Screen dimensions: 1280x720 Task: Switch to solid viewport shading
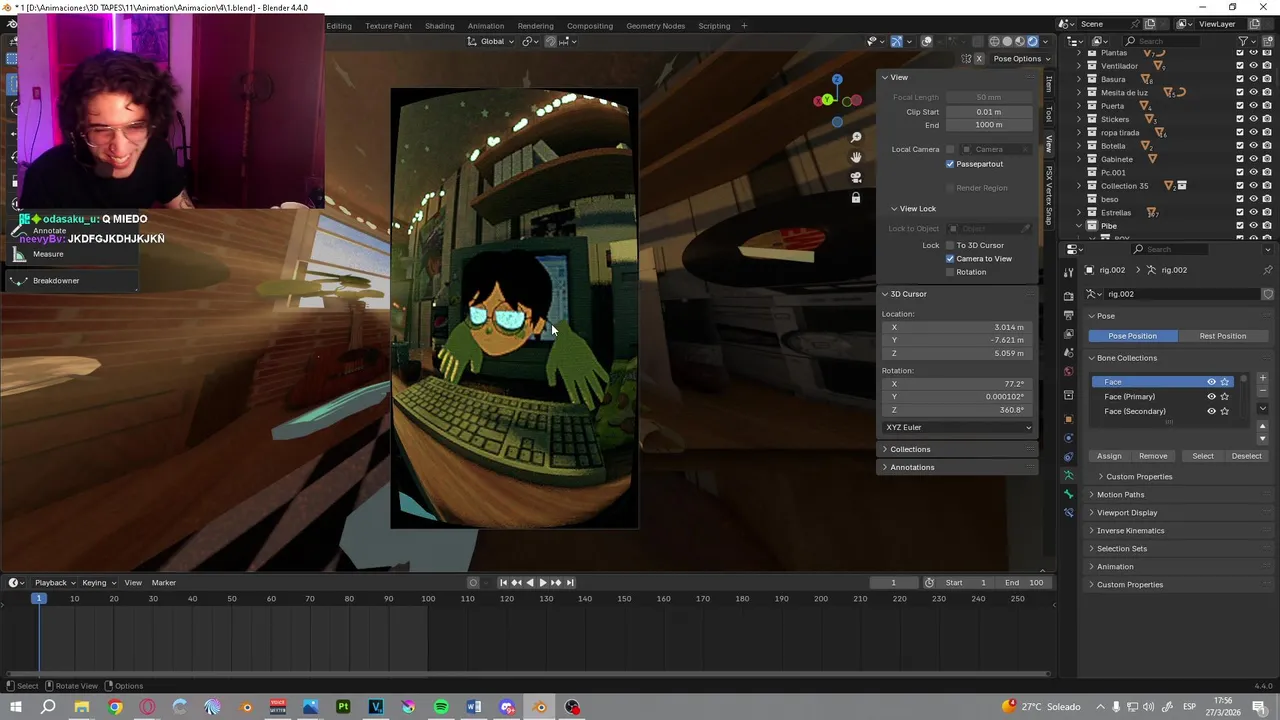[1007, 41]
